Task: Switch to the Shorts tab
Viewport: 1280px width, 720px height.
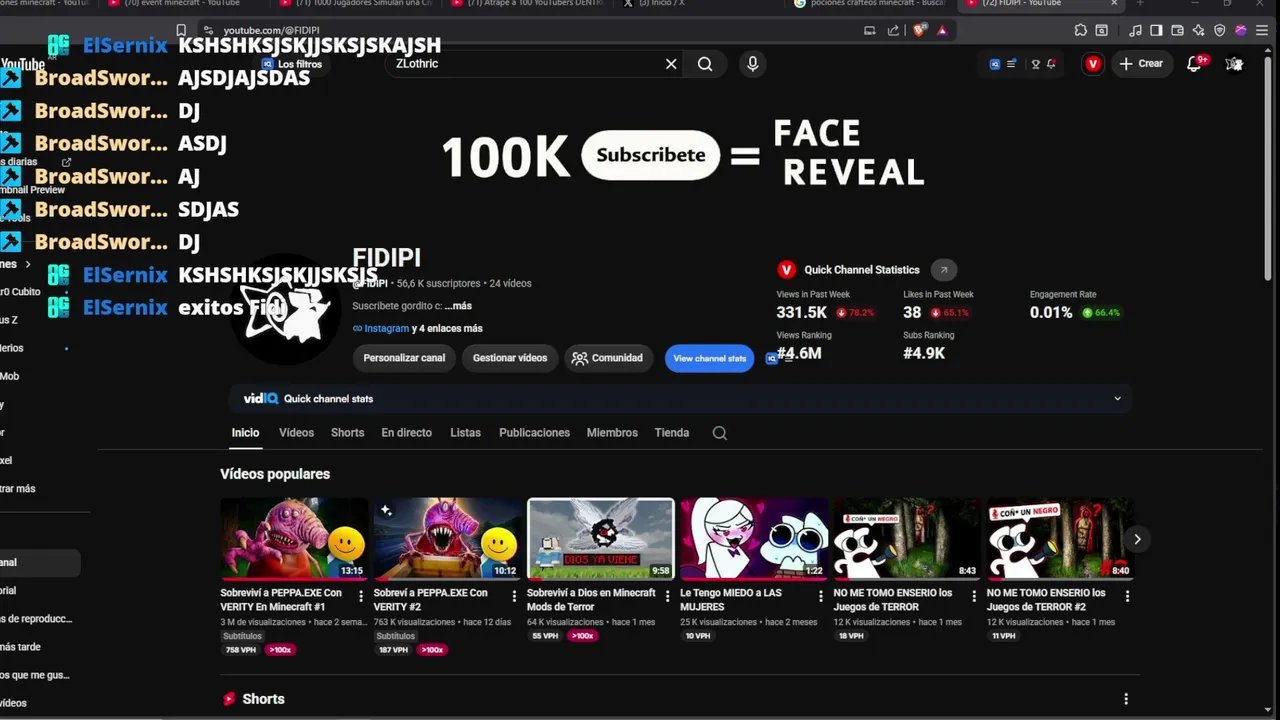Action: tap(347, 433)
